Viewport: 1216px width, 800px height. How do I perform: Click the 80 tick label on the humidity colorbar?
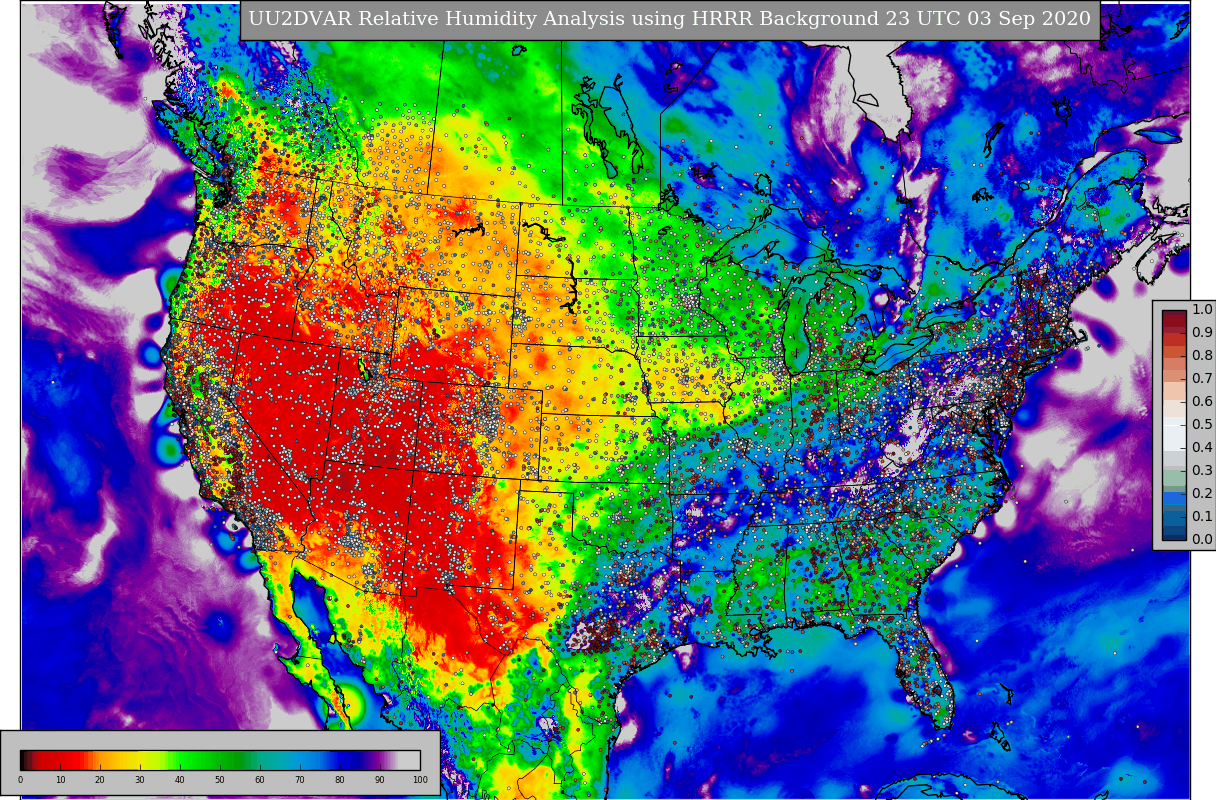point(340,779)
